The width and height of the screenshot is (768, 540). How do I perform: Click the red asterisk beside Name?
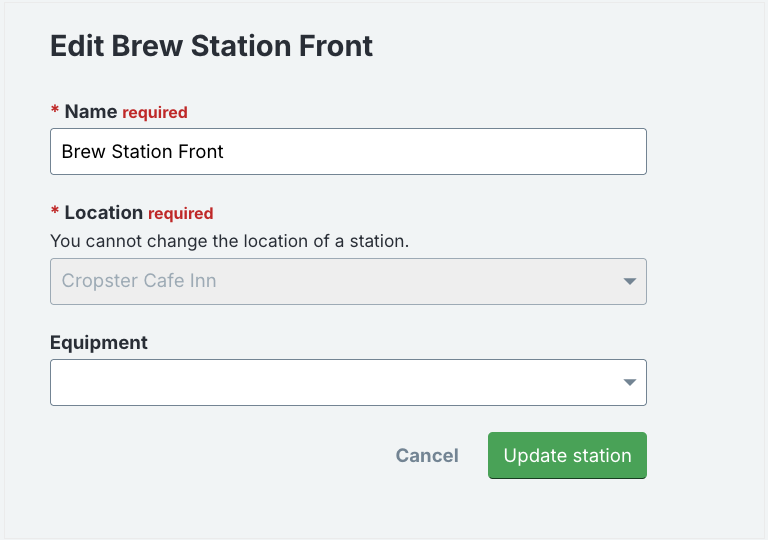pyautogui.click(x=55, y=110)
